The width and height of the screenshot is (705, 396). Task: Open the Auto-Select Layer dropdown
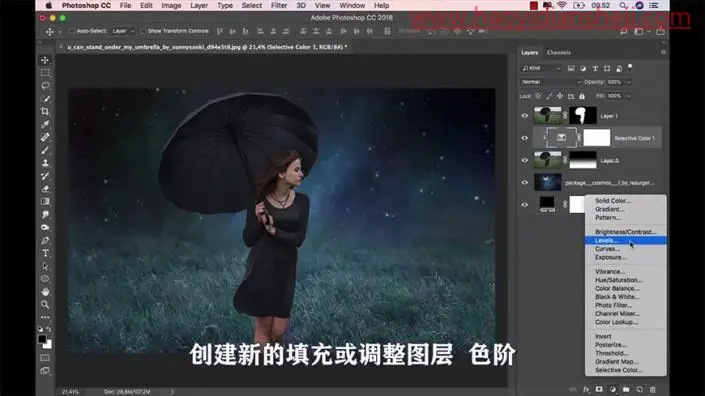point(124,31)
